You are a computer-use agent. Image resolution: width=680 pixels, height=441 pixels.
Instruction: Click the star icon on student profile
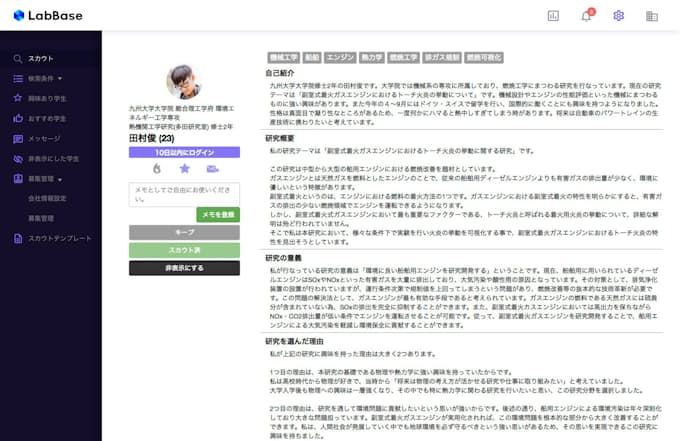click(184, 169)
